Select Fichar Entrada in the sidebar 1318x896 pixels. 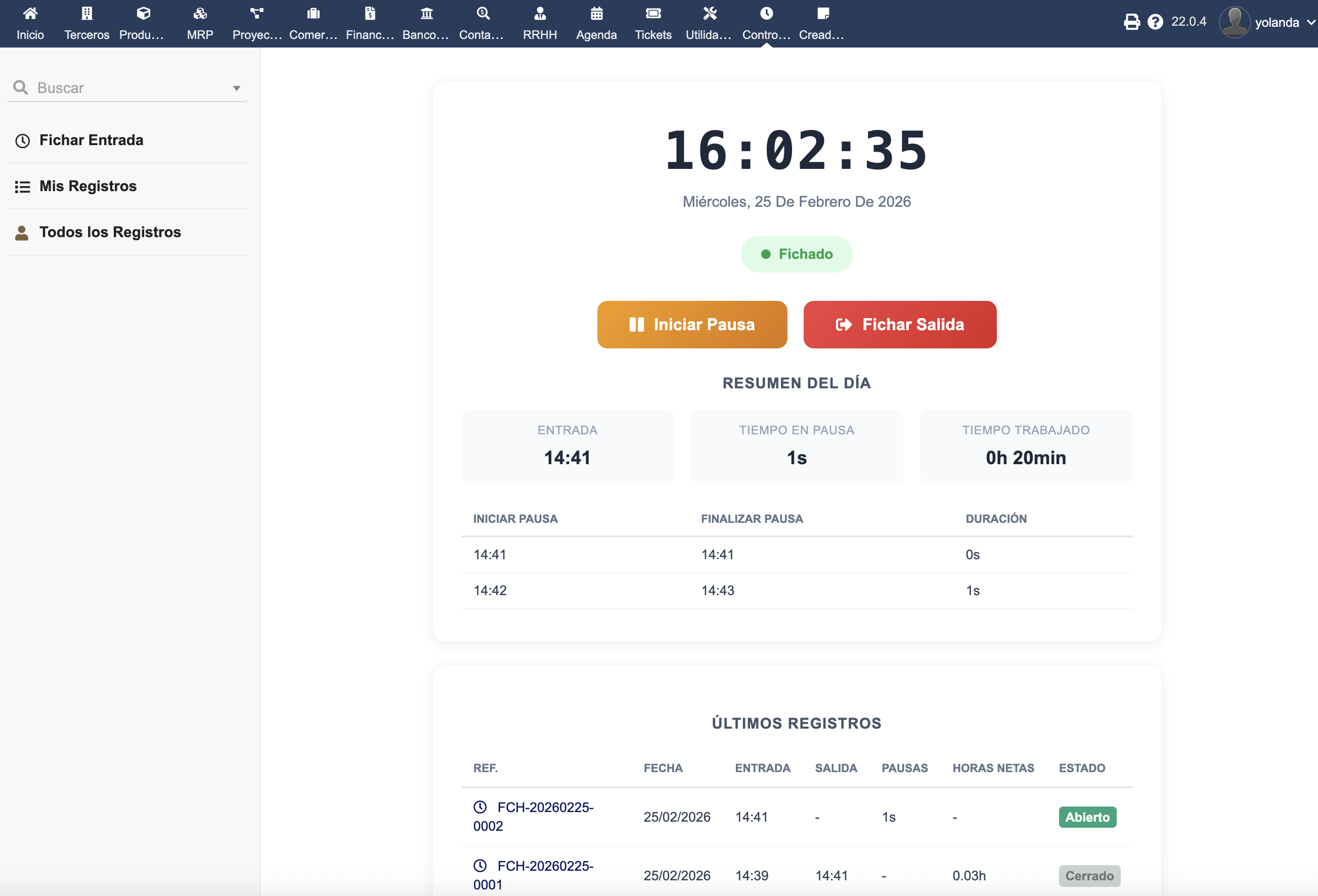[x=91, y=140]
